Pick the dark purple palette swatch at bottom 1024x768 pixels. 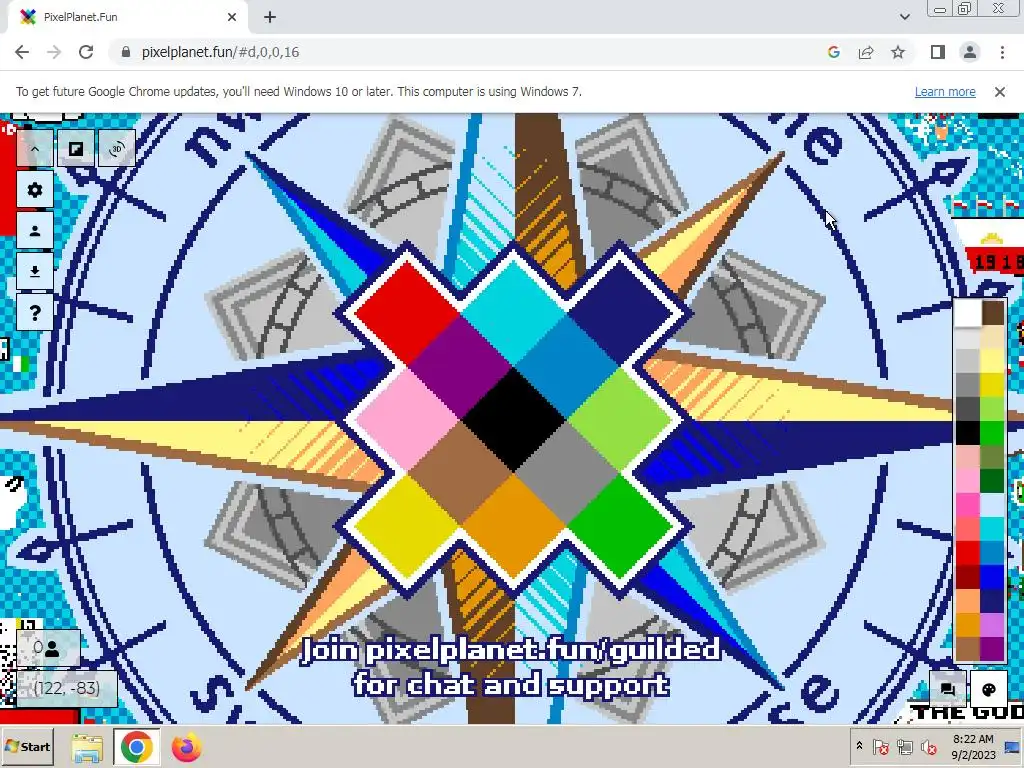tap(992, 649)
